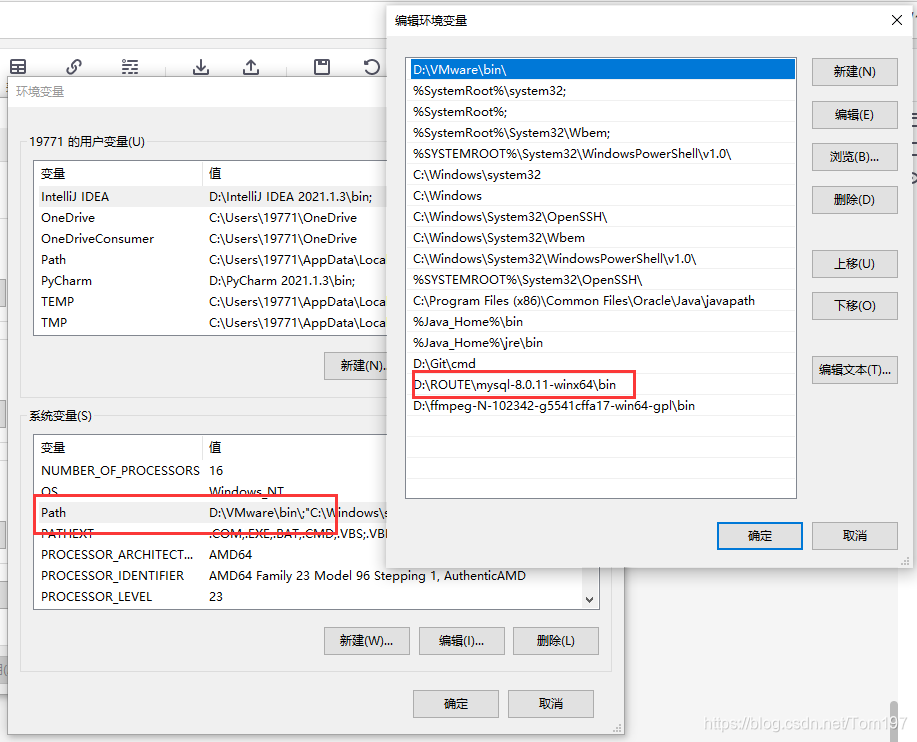Click the 下移(O) move down button

point(854,306)
